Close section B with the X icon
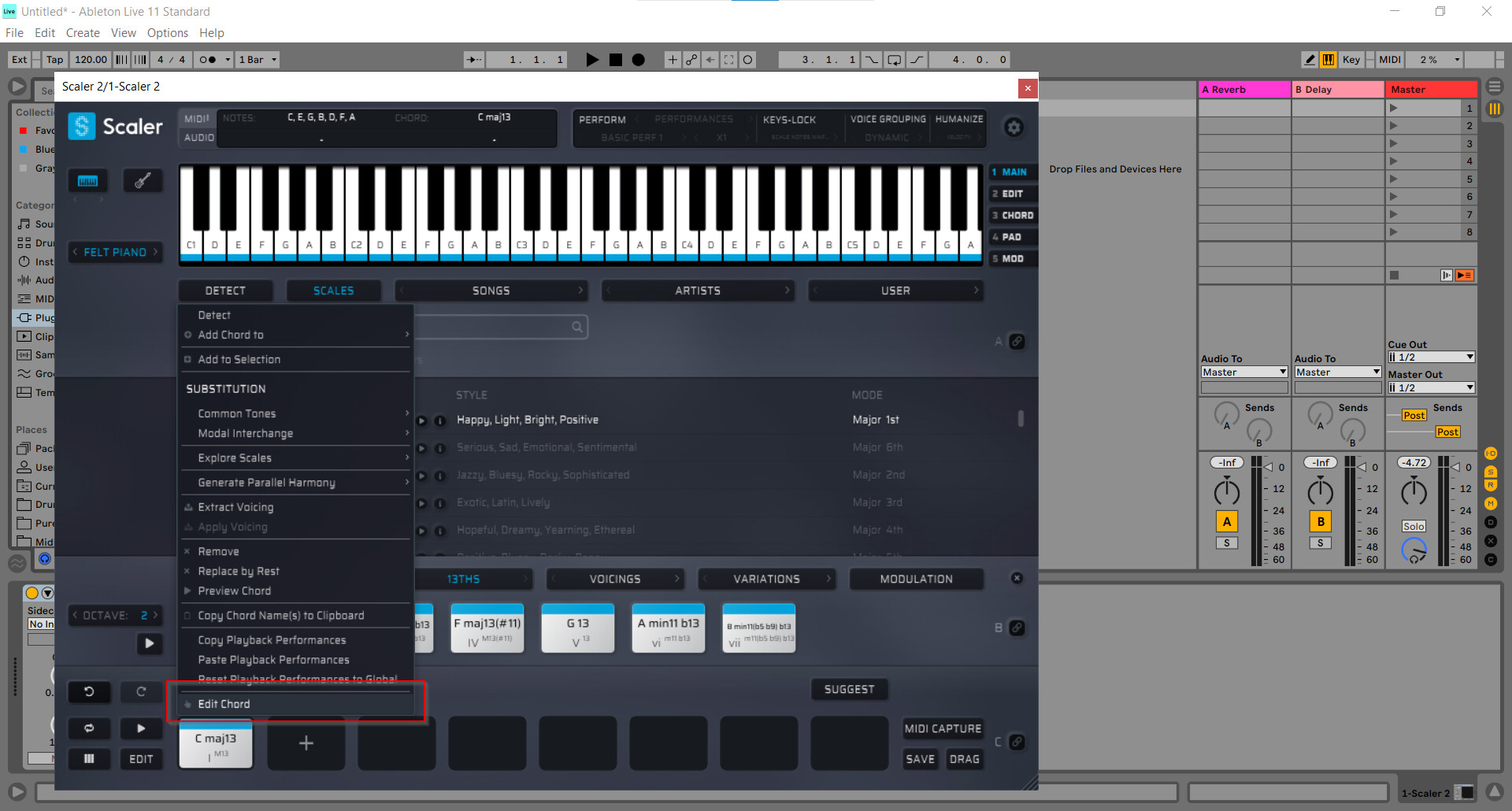 click(1017, 578)
